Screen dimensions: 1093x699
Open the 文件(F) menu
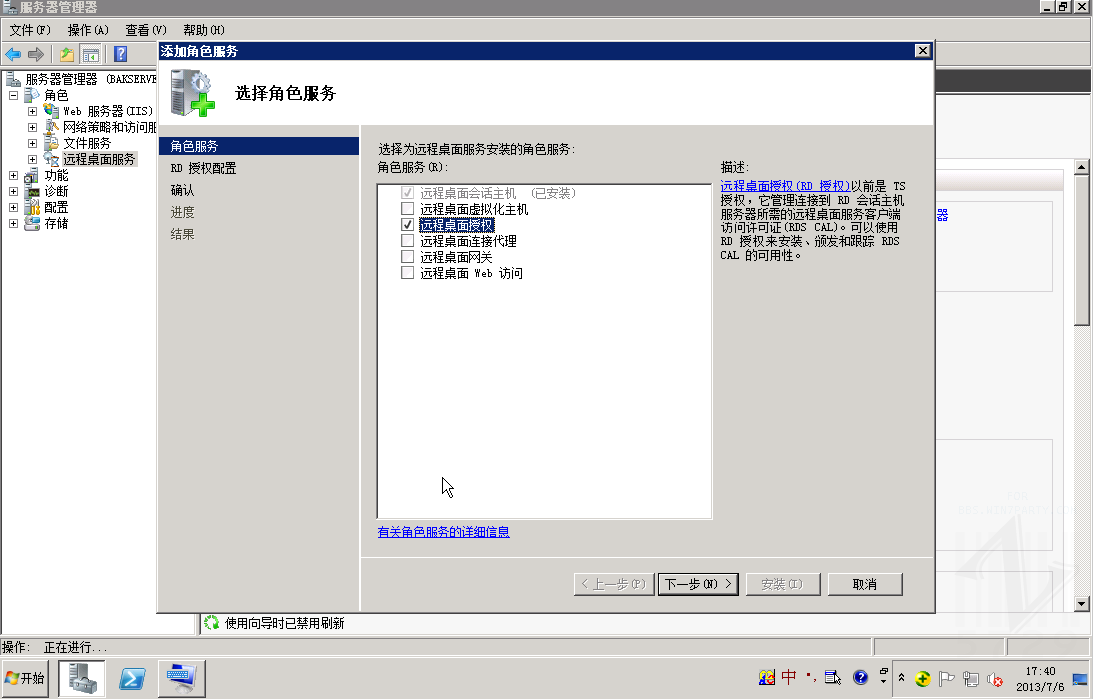tap(30, 30)
